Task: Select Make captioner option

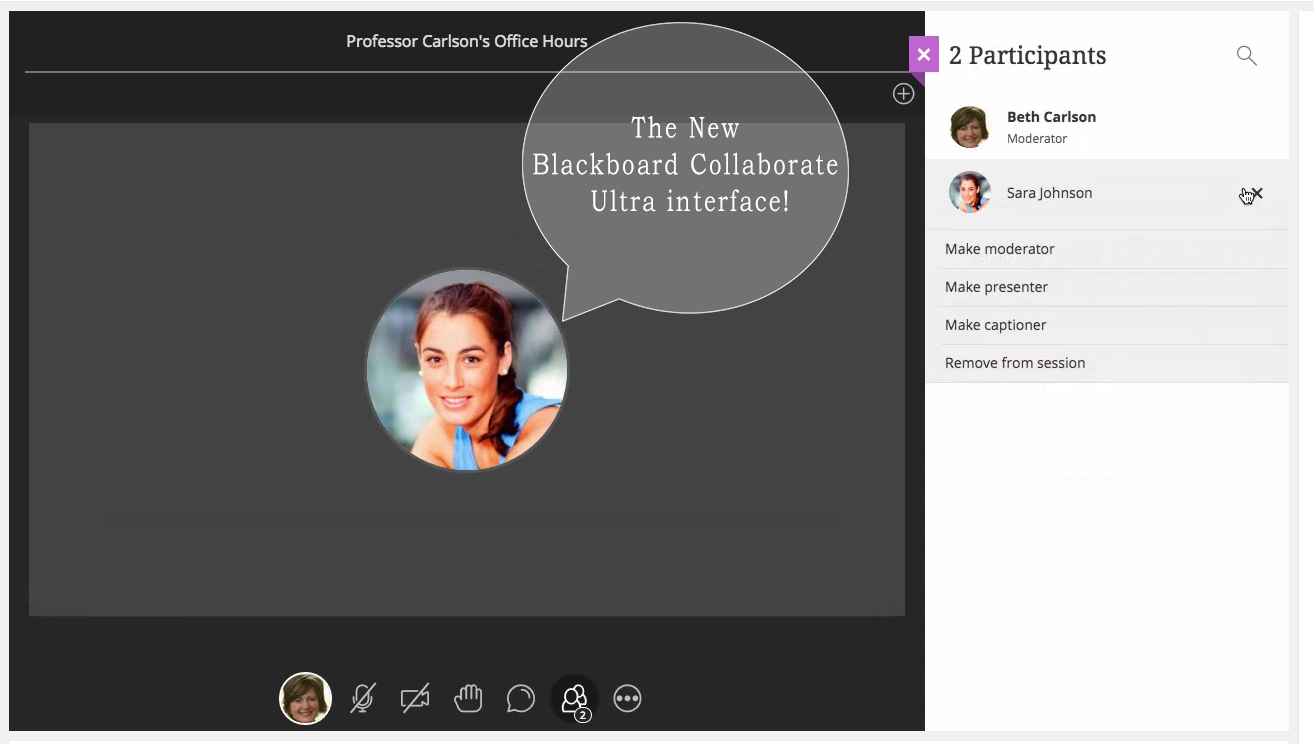Action: tap(996, 325)
